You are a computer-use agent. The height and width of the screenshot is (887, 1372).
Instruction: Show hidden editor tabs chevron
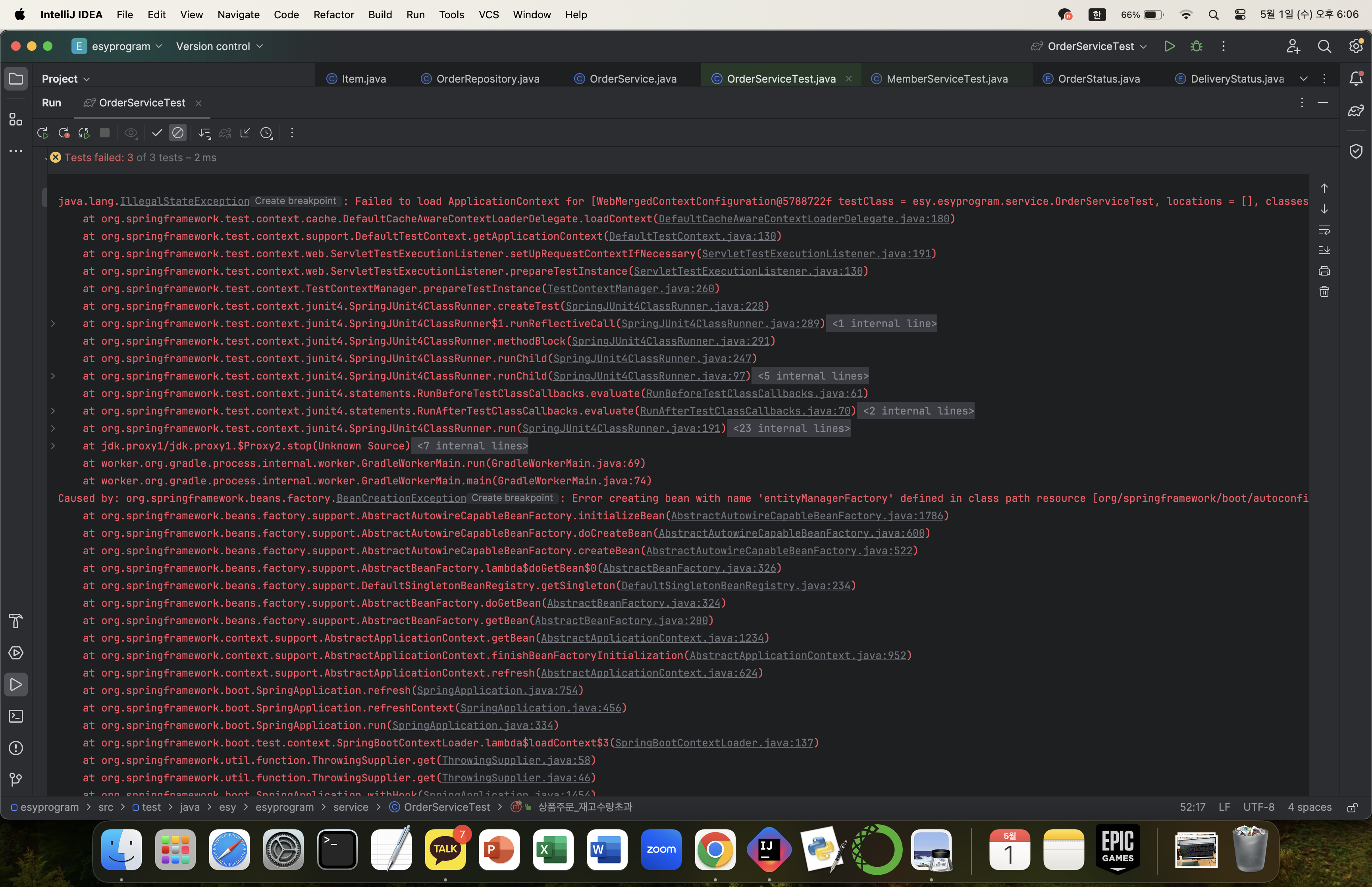point(1303,78)
